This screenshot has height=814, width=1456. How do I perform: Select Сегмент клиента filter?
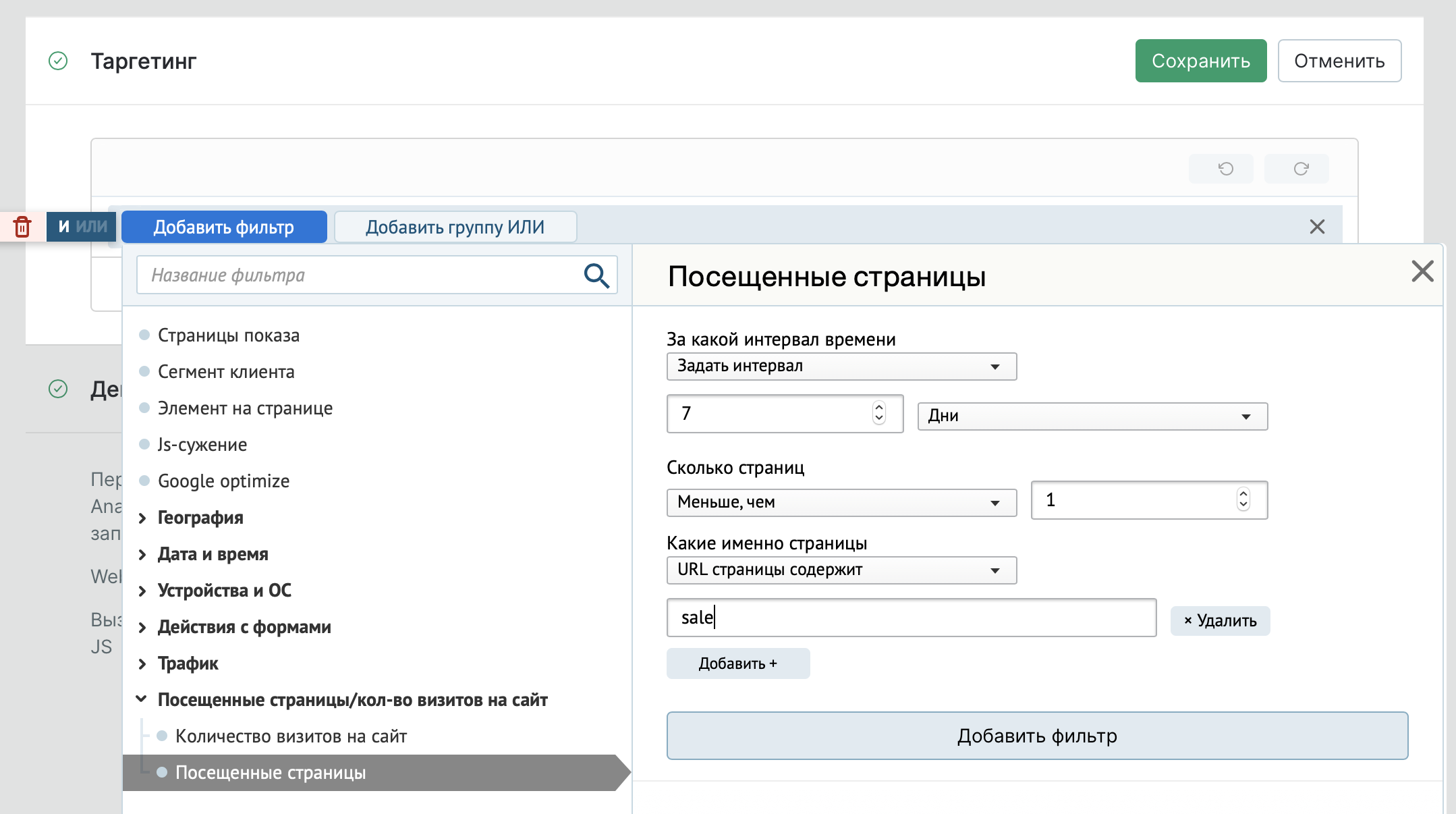pos(226,372)
